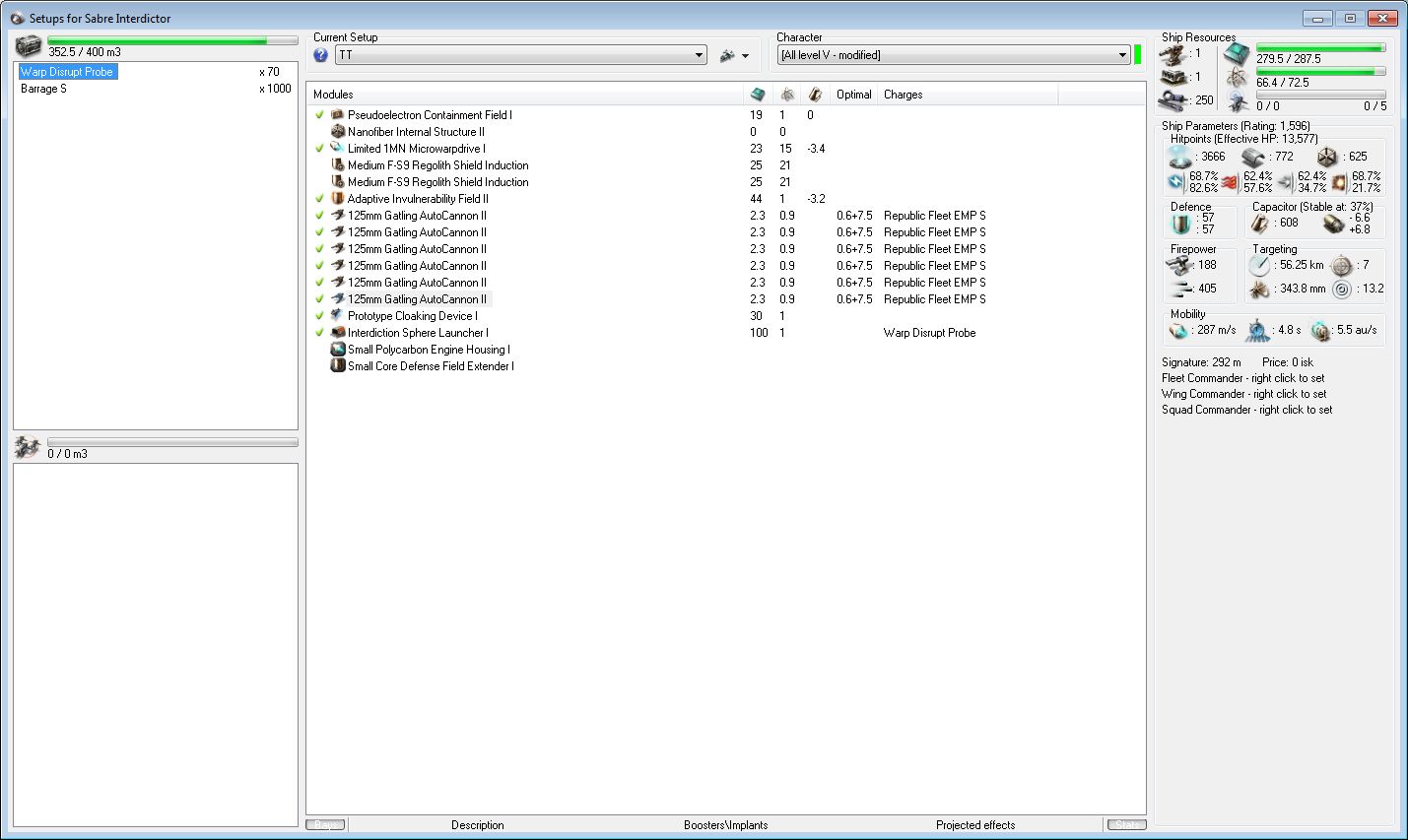Select the Small Core Defense Field Extender I rig

pos(431,366)
